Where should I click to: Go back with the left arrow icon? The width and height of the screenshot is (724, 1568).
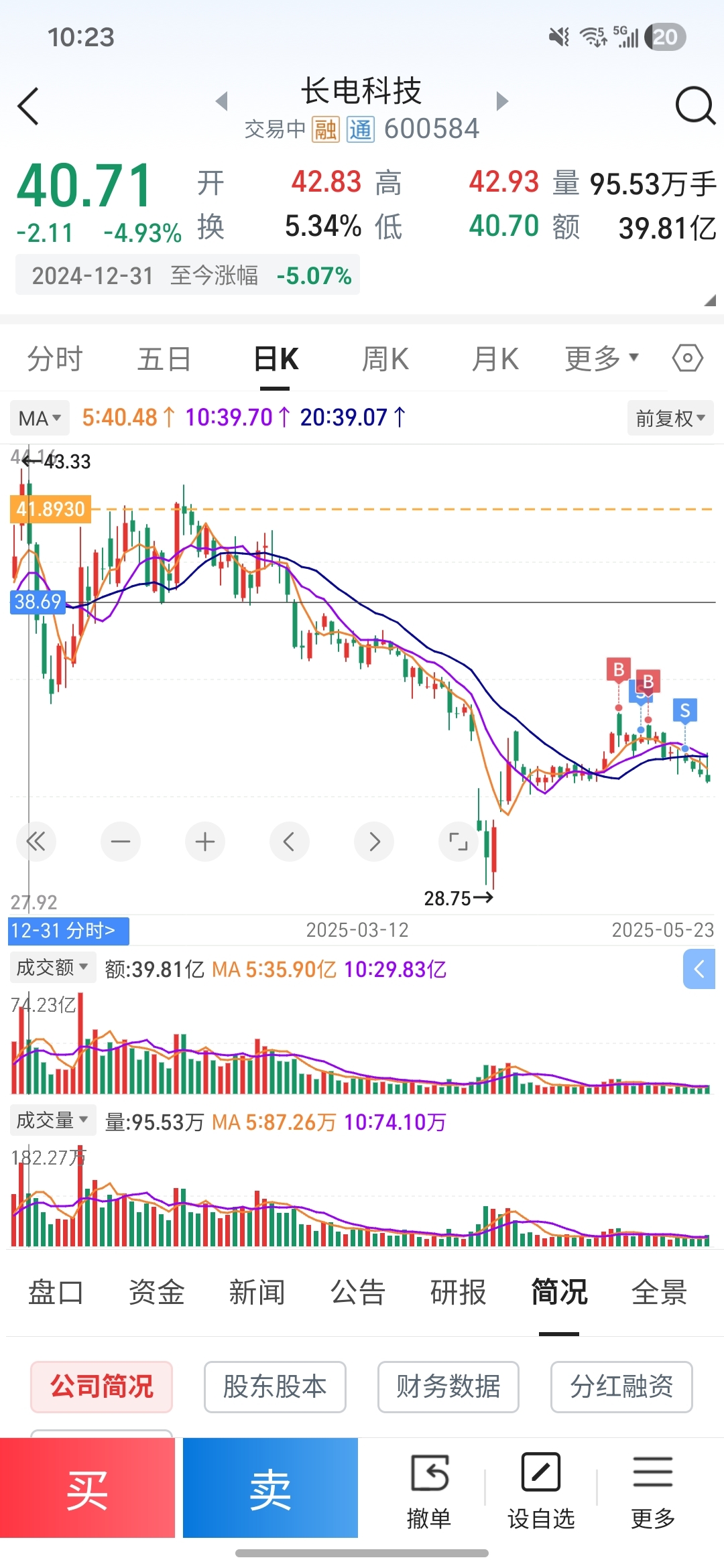(x=28, y=106)
